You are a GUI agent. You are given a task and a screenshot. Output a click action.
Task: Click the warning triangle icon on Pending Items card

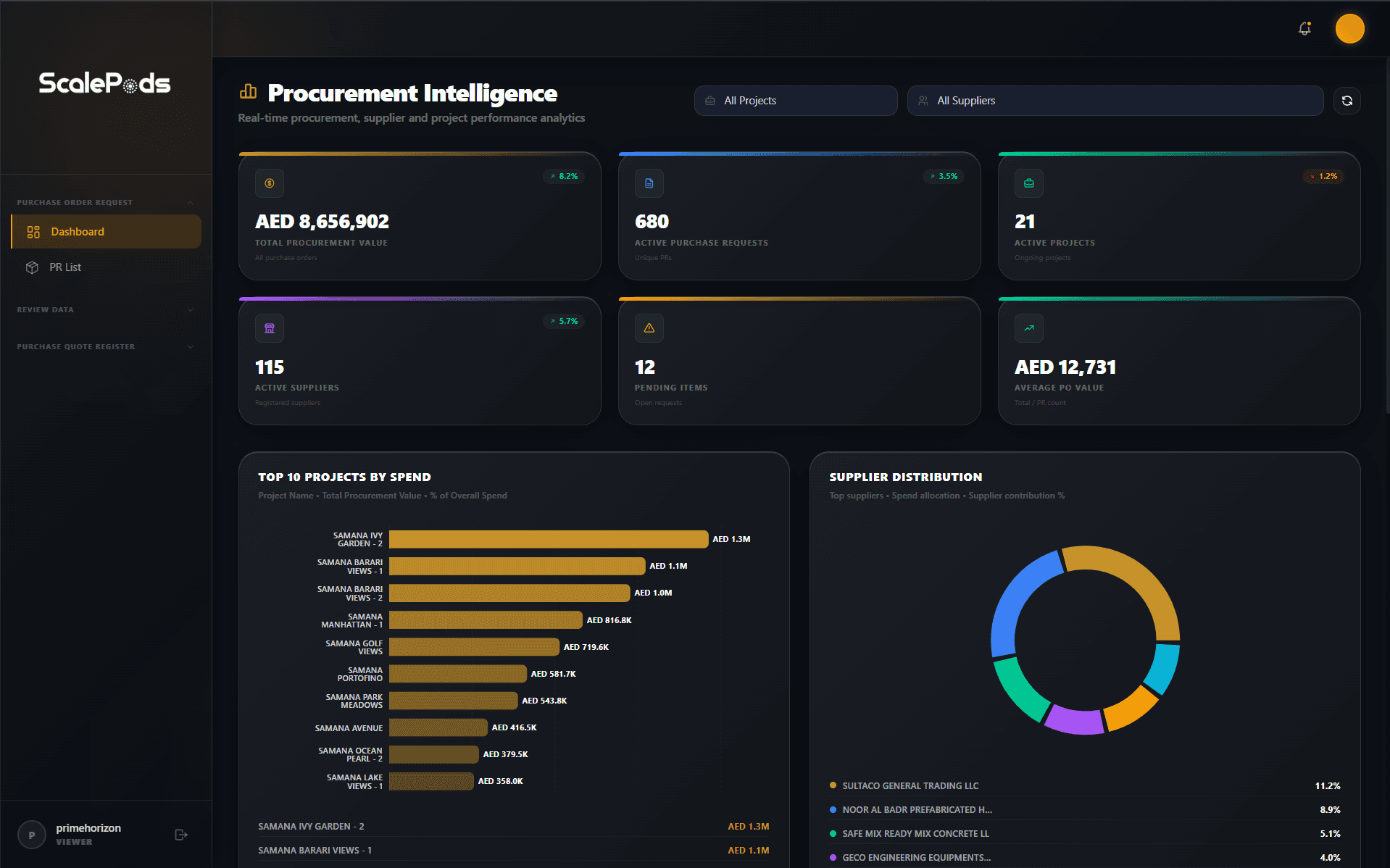649,328
